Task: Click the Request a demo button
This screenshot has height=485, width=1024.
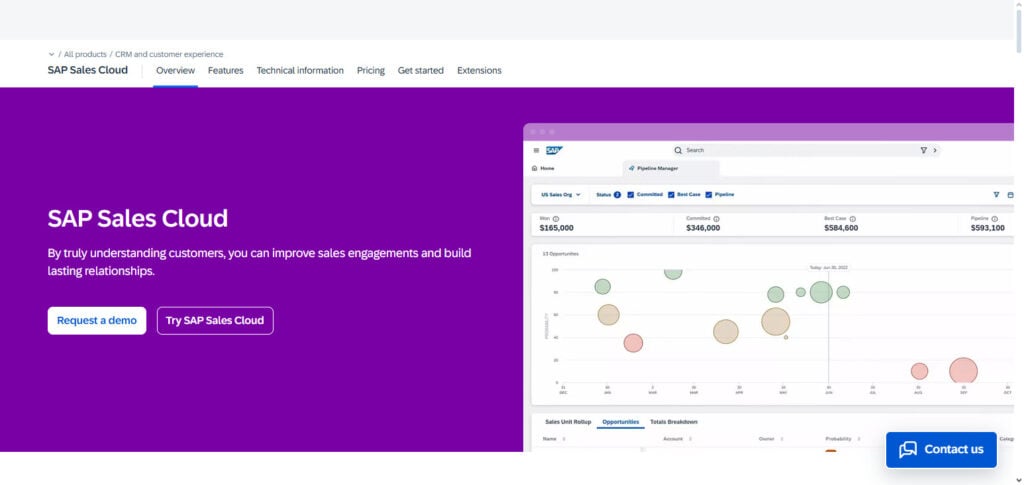Action: (x=97, y=321)
